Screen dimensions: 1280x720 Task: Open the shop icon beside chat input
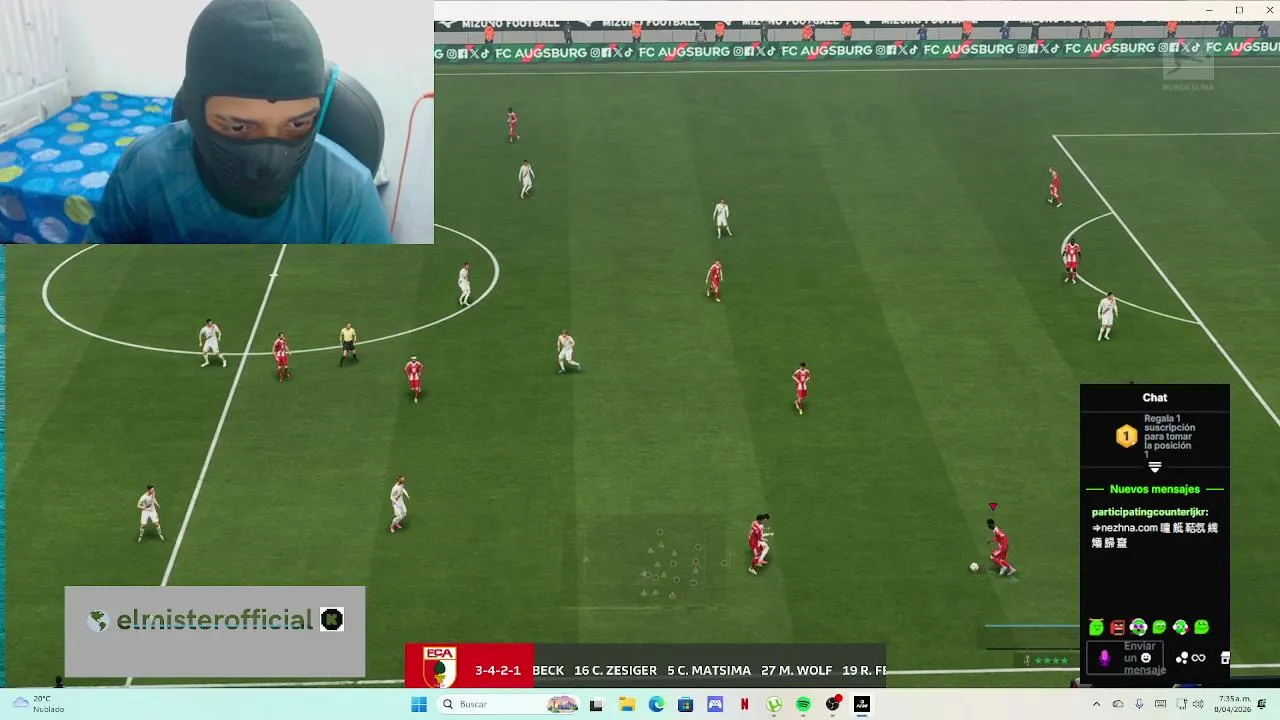point(1225,658)
